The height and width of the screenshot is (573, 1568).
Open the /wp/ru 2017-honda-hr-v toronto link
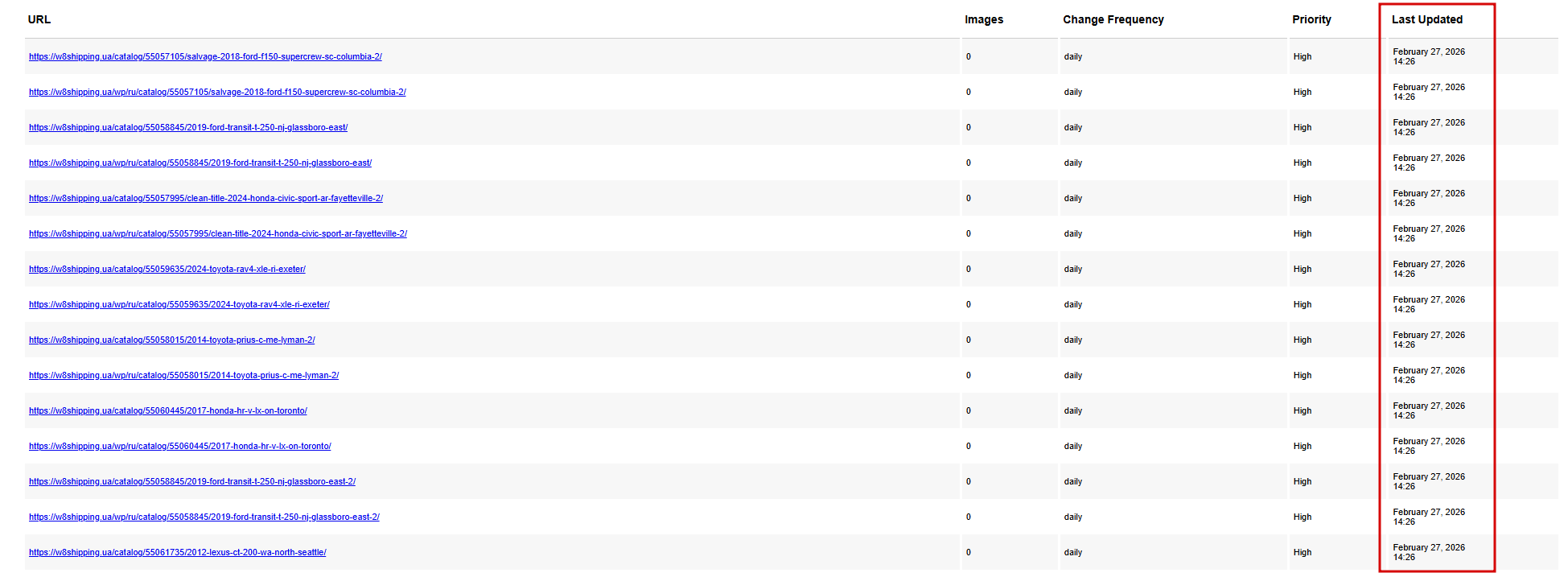[180, 446]
